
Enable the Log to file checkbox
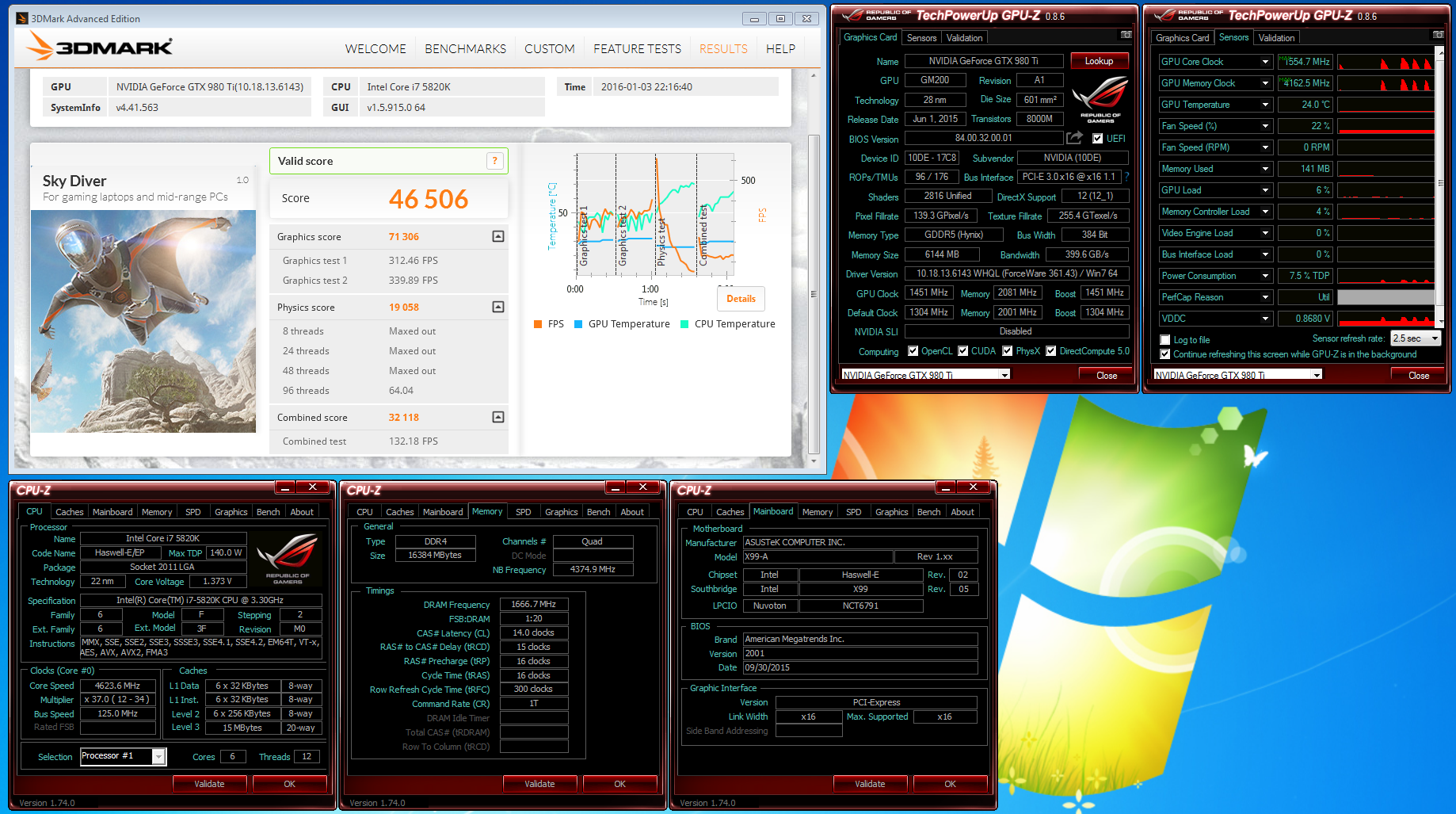click(x=1165, y=340)
